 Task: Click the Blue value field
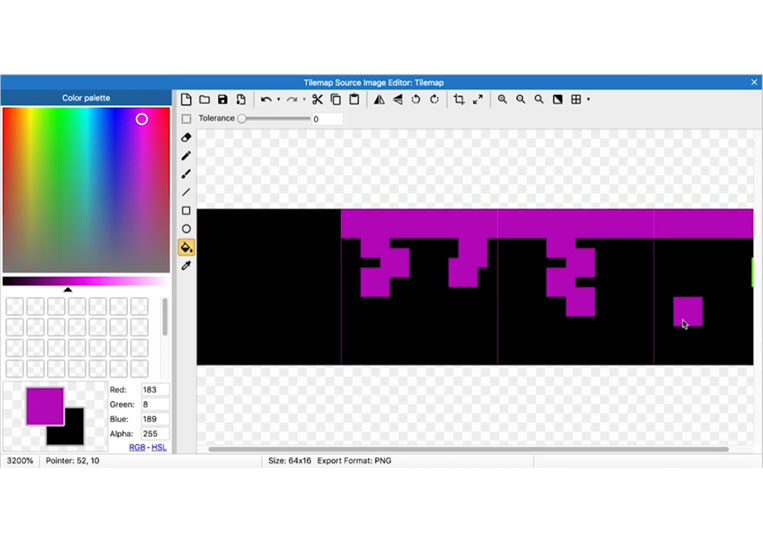point(155,419)
